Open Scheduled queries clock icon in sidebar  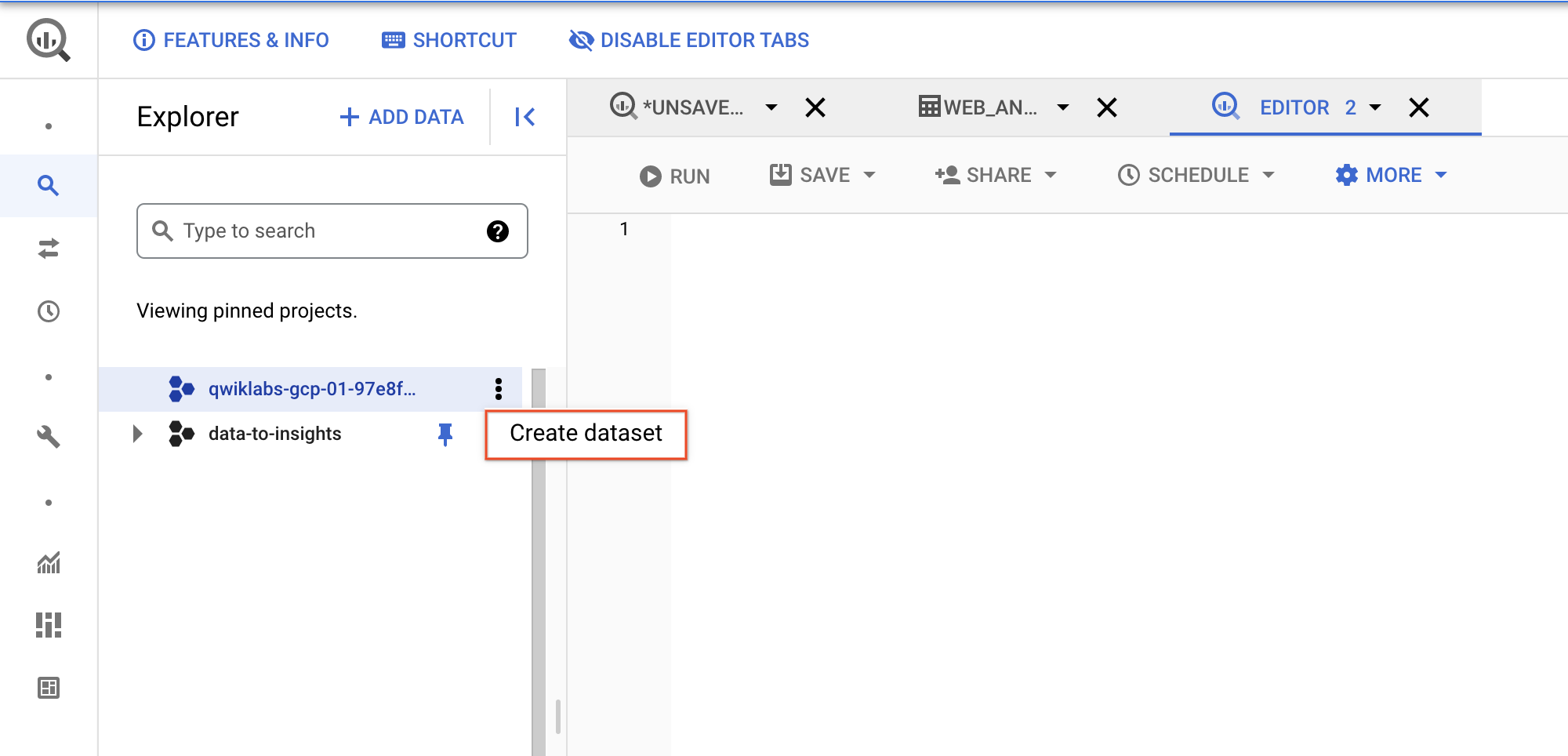(x=49, y=311)
